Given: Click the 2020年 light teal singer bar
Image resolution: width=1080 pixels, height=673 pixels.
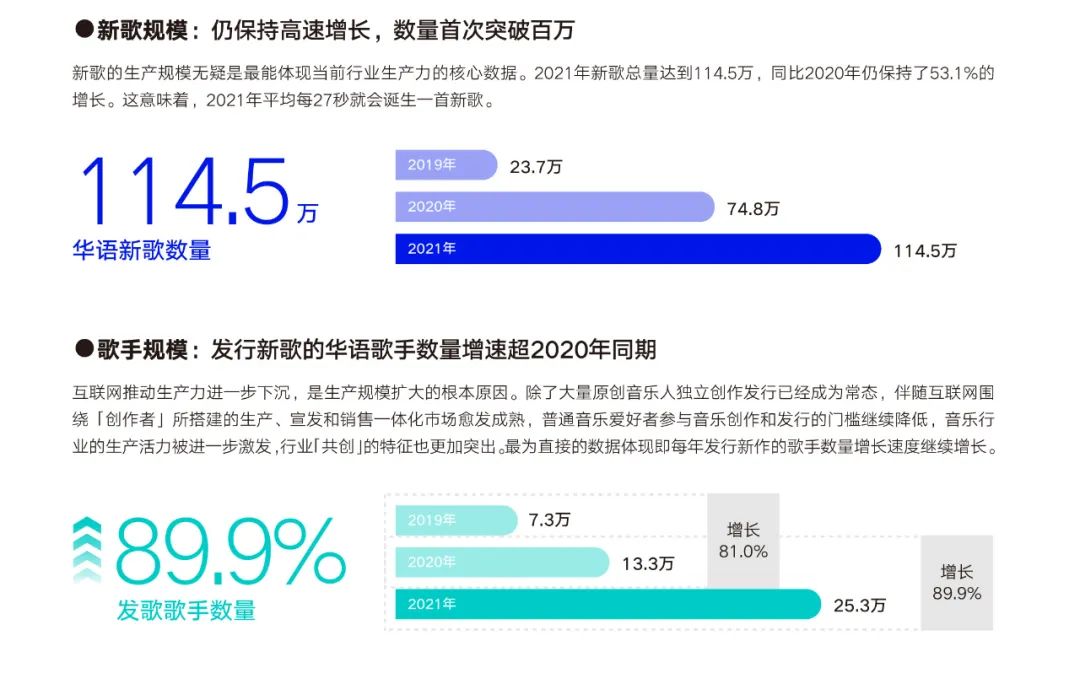Looking at the screenshot, I should click(501, 562).
